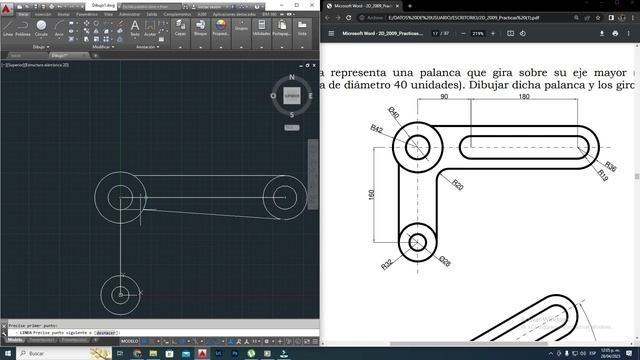Expand the Vista panel arrow
This screenshot has height=360, width=640.
pos(302,47)
